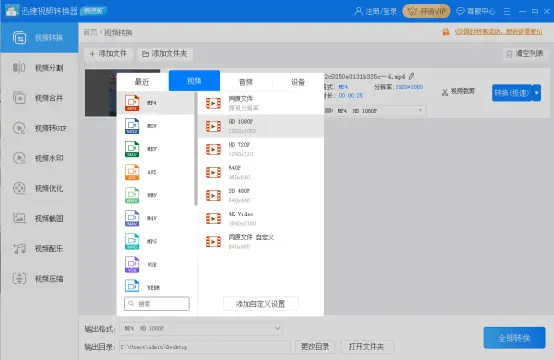Select the WMV format icon

click(x=132, y=195)
